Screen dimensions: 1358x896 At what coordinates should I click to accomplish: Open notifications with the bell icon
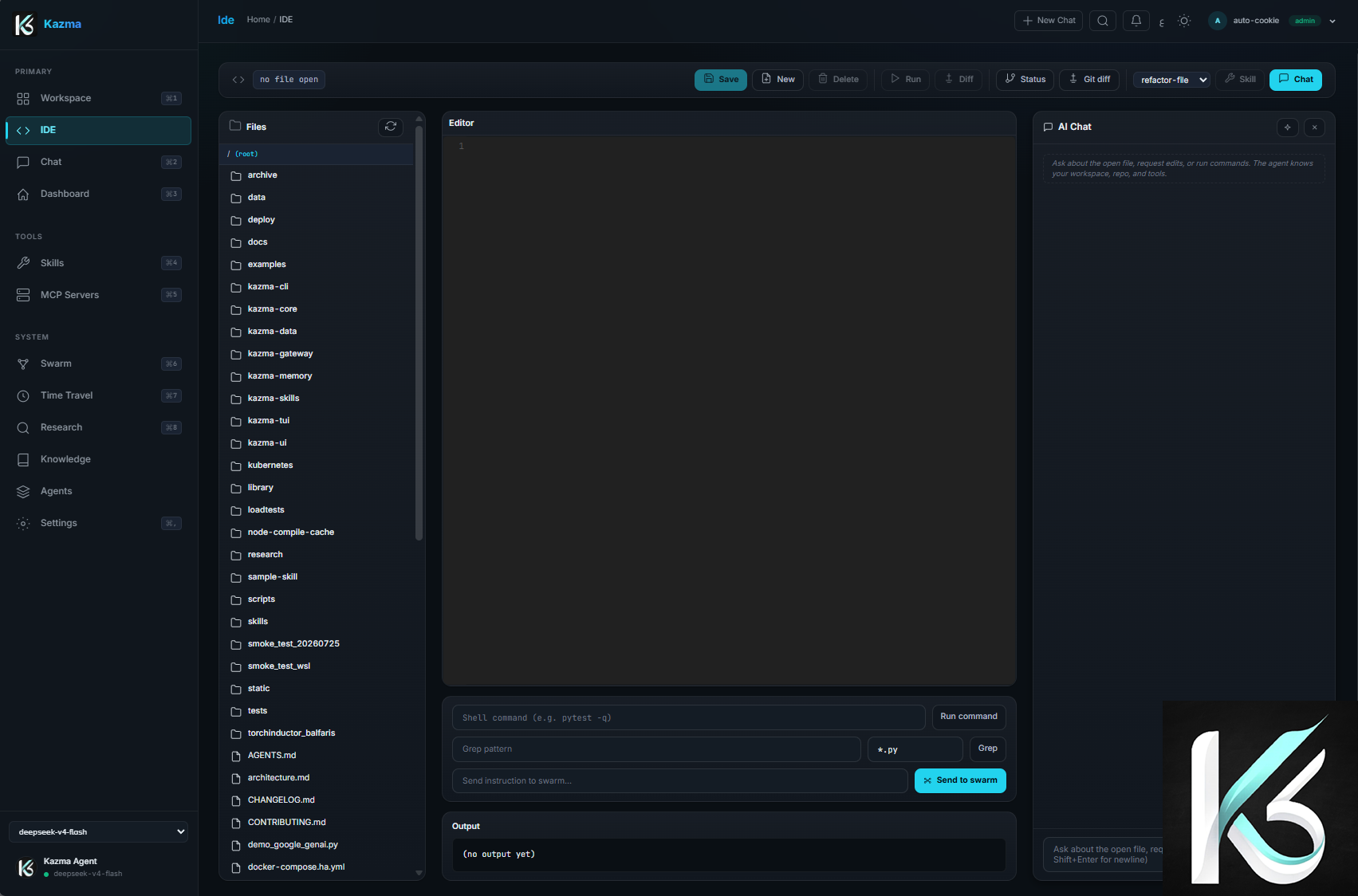tap(1136, 21)
